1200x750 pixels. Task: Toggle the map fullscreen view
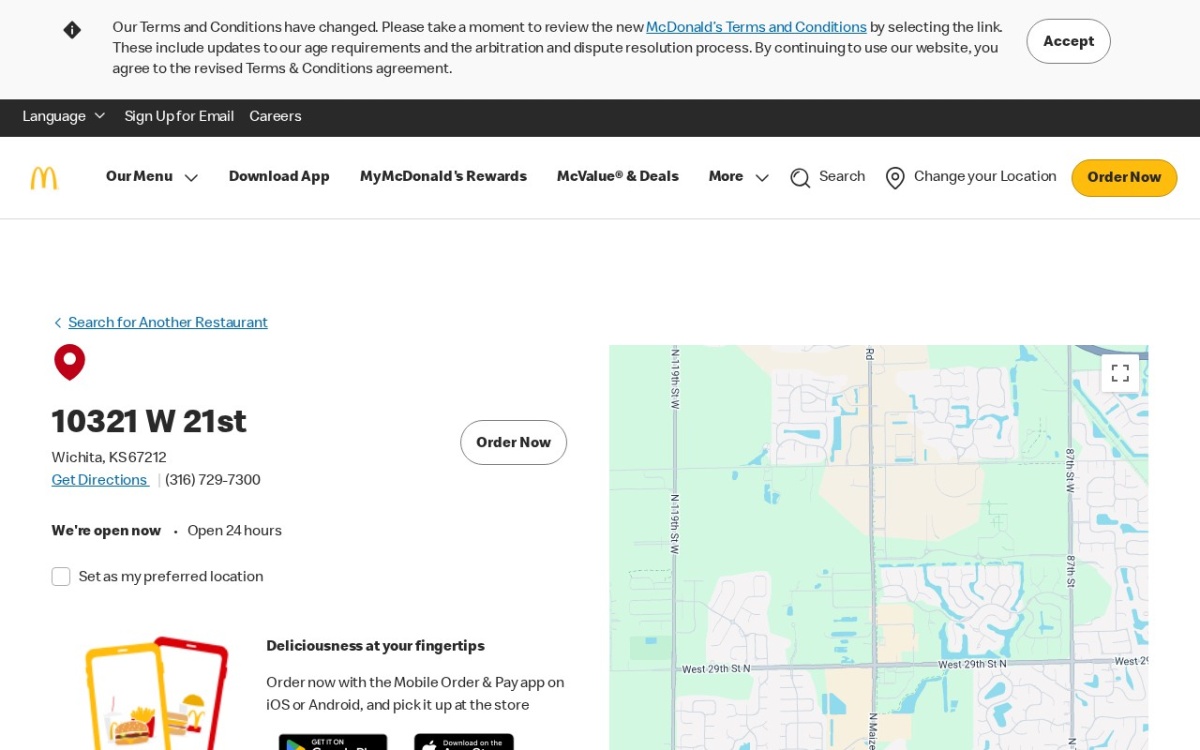(x=1120, y=373)
